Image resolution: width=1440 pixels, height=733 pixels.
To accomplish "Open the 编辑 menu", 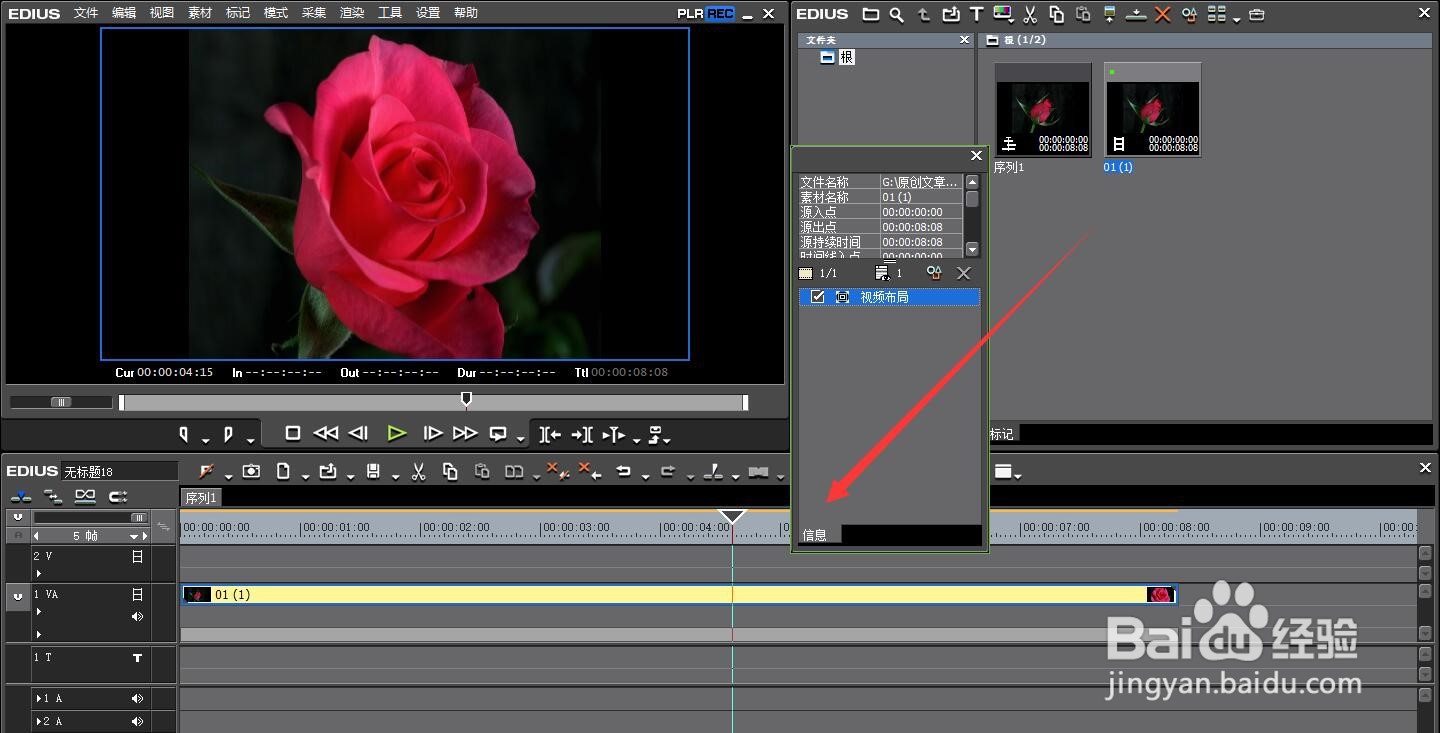I will [124, 13].
